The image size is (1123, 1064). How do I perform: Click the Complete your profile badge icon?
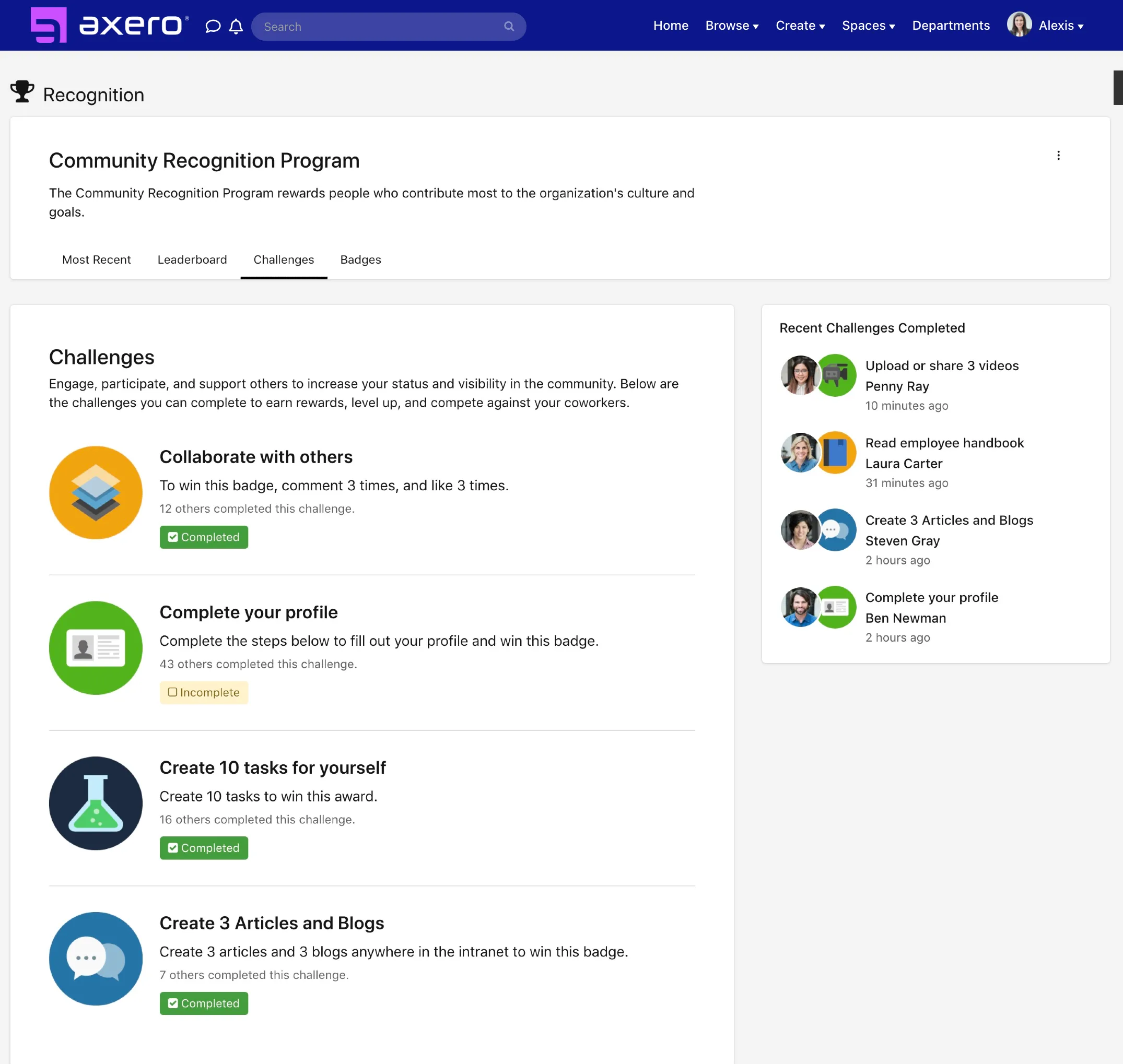click(96, 648)
